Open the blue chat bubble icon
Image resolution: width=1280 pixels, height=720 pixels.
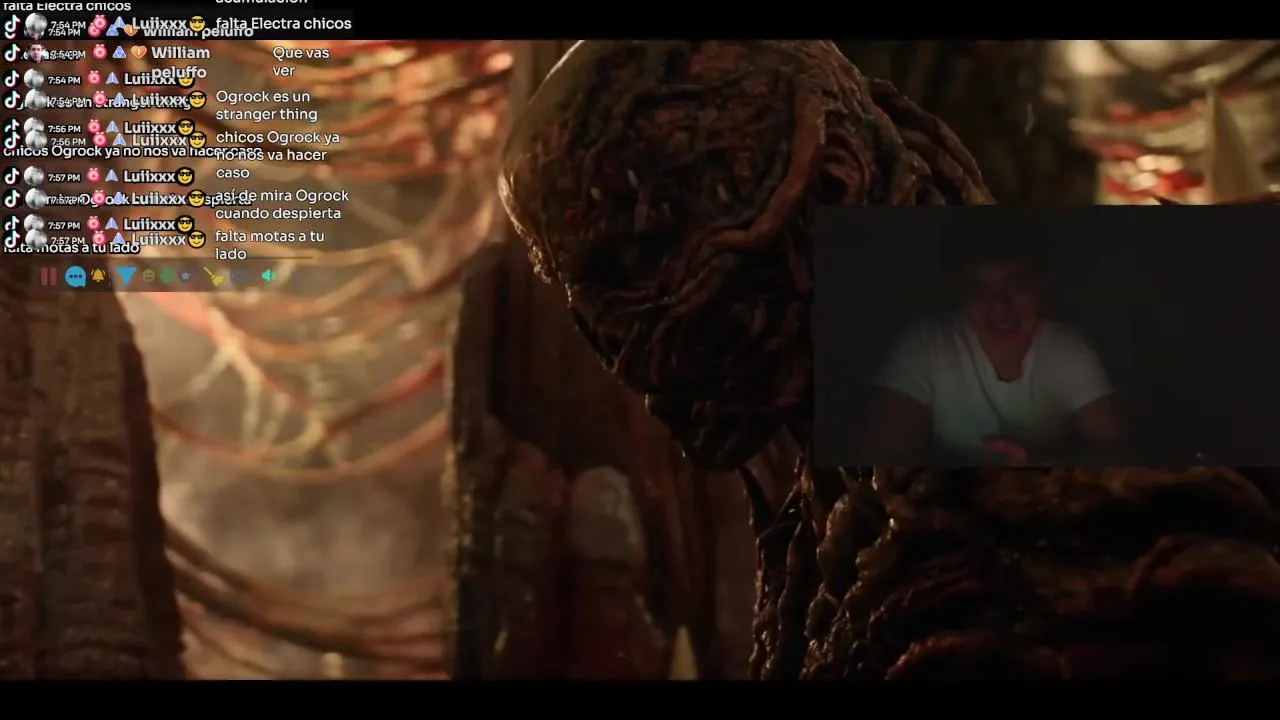(76, 277)
